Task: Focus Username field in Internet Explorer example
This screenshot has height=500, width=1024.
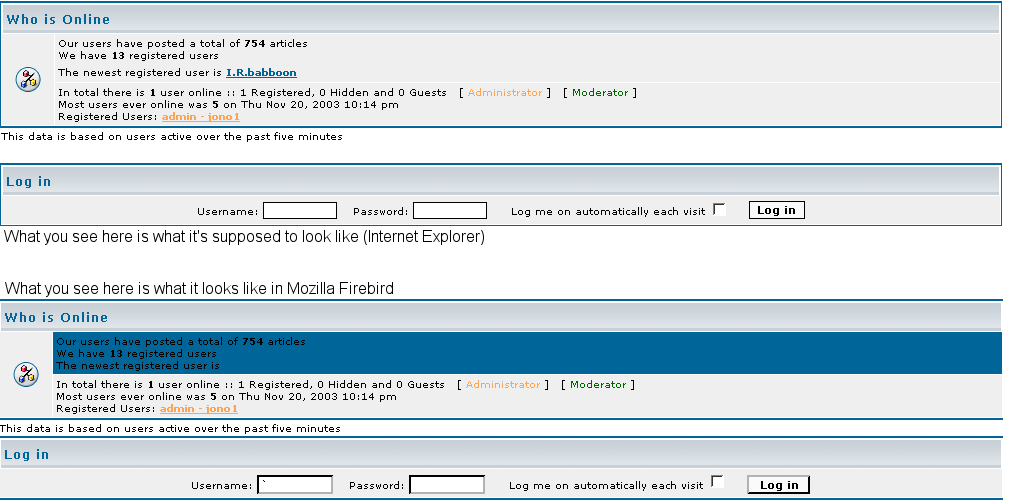Action: [x=300, y=211]
